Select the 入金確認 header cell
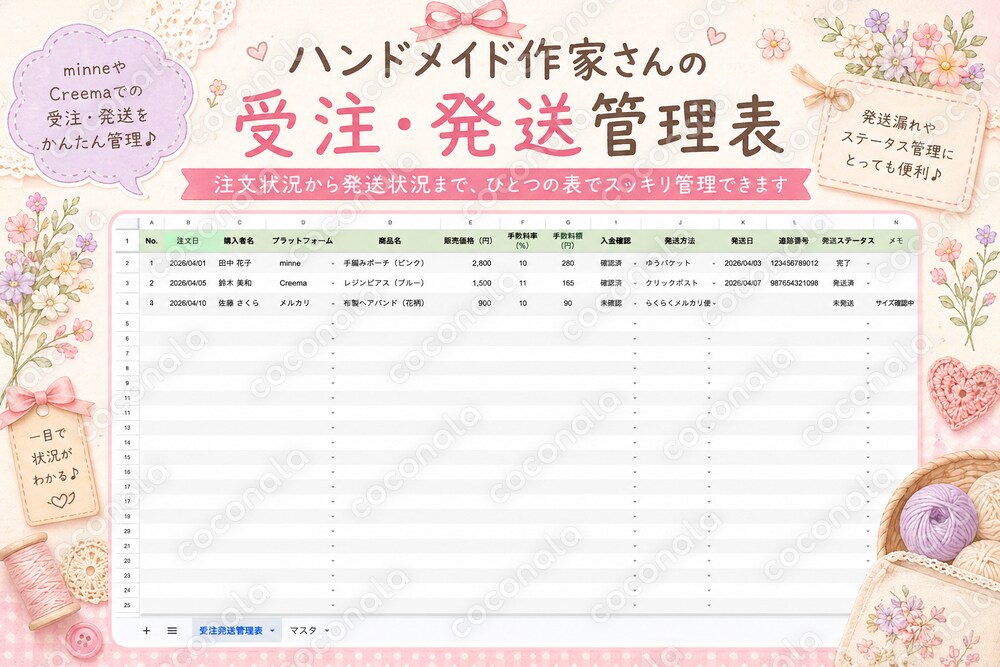Image resolution: width=1000 pixels, height=667 pixels. coord(615,241)
